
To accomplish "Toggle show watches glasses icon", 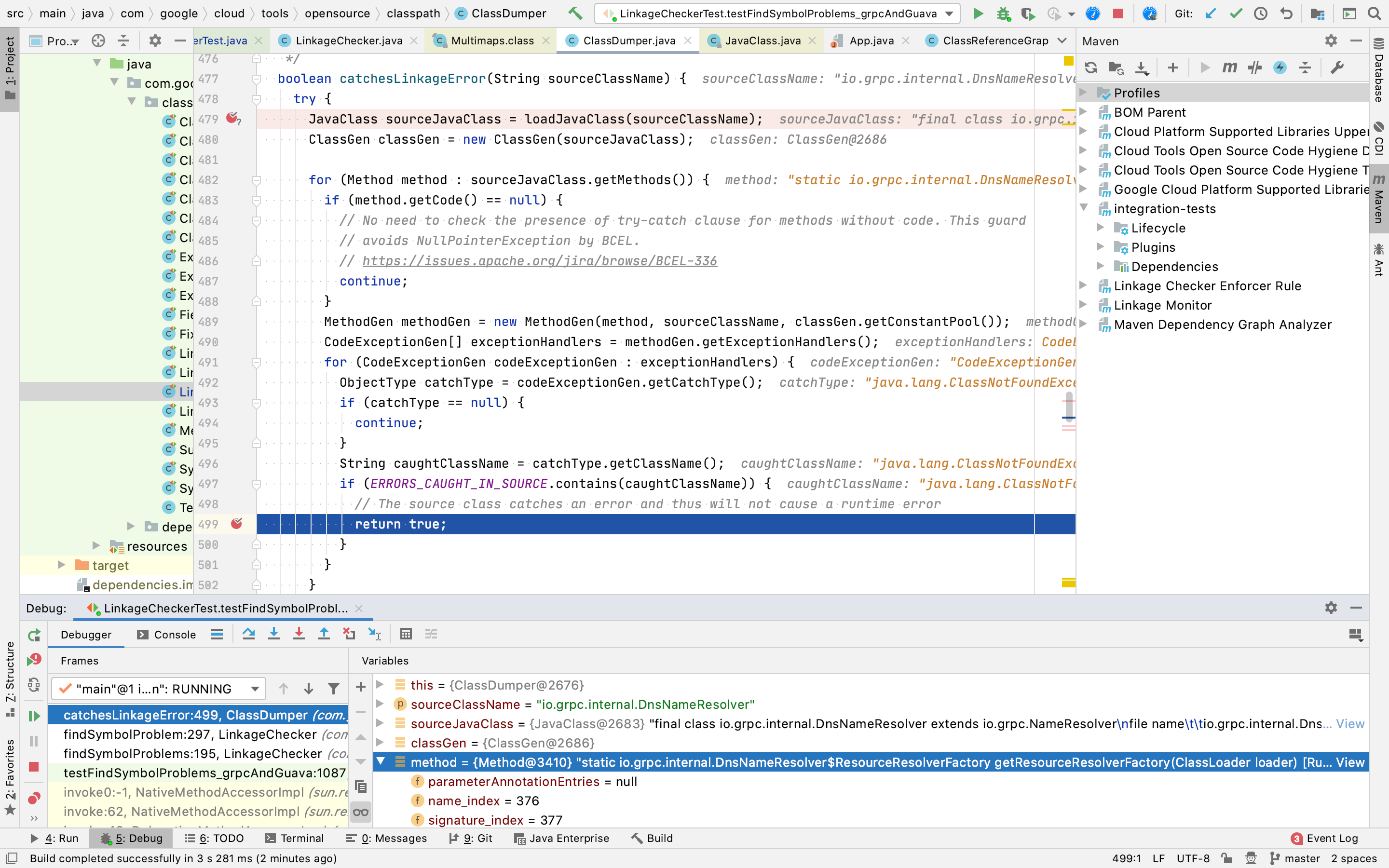I will coord(360,812).
